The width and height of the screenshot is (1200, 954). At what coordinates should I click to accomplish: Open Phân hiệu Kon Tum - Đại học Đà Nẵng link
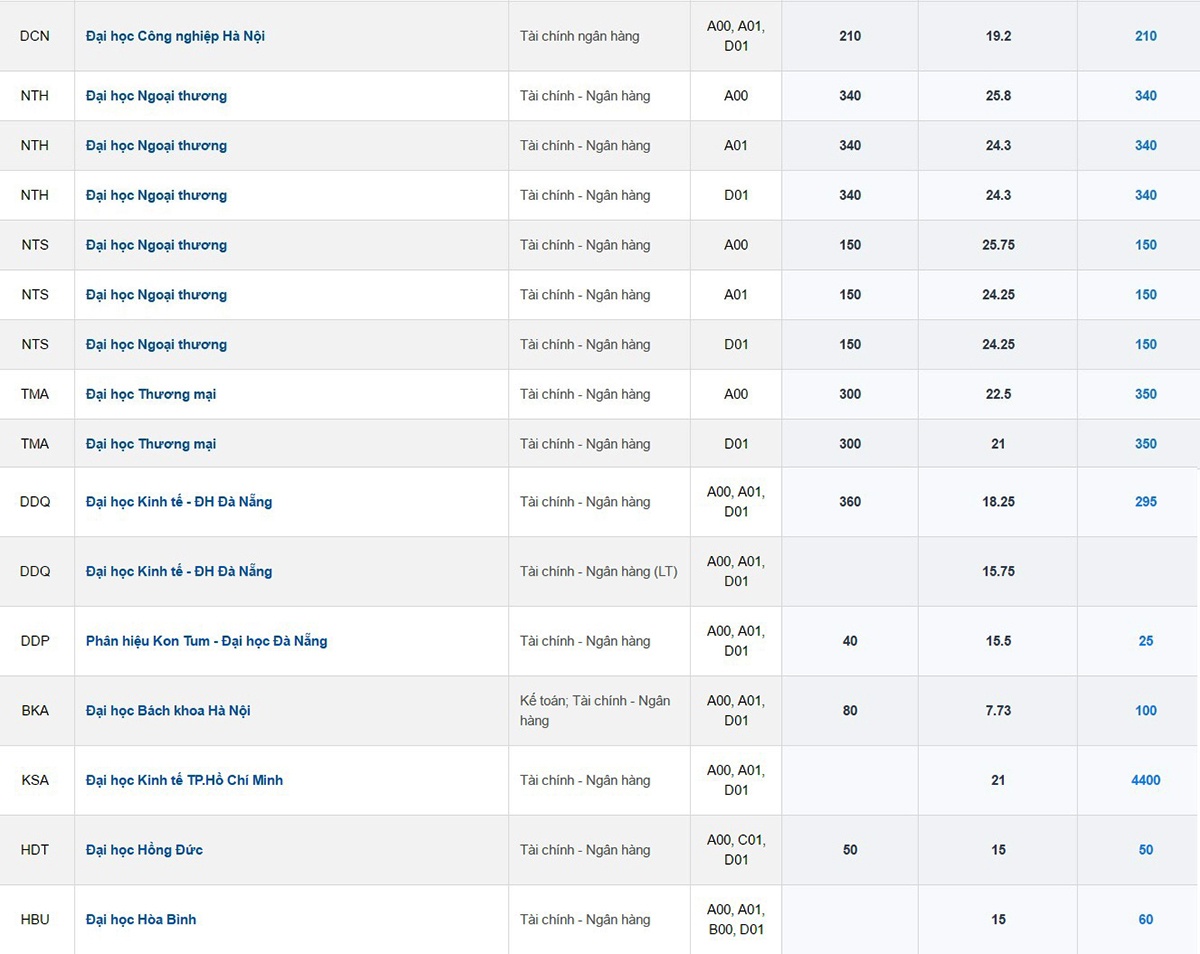coord(206,641)
